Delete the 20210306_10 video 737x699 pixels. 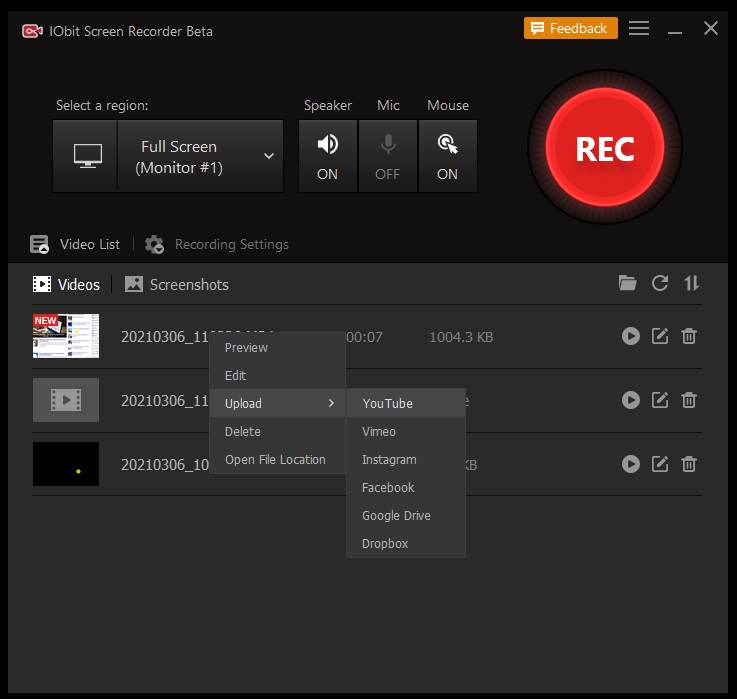click(689, 464)
